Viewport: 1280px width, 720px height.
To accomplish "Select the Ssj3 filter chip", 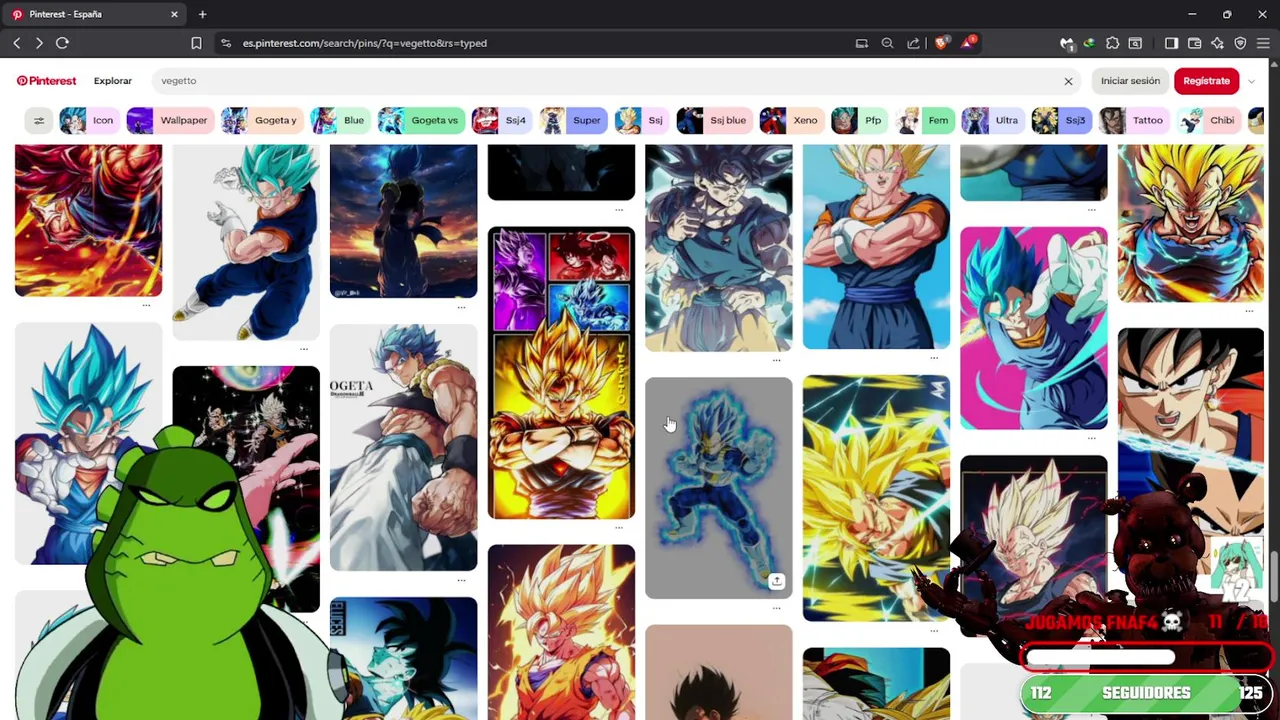I will pos(1062,120).
